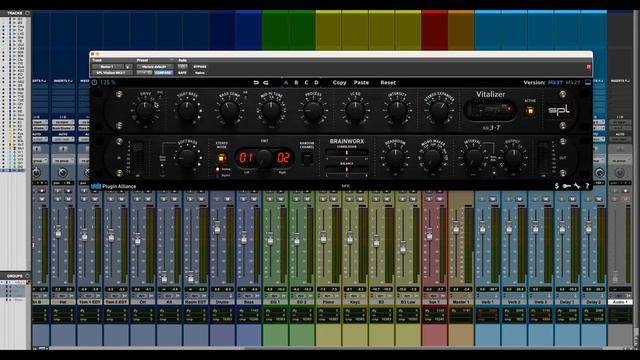Adjust the Drive knob
The image size is (640, 360).
click(145, 111)
